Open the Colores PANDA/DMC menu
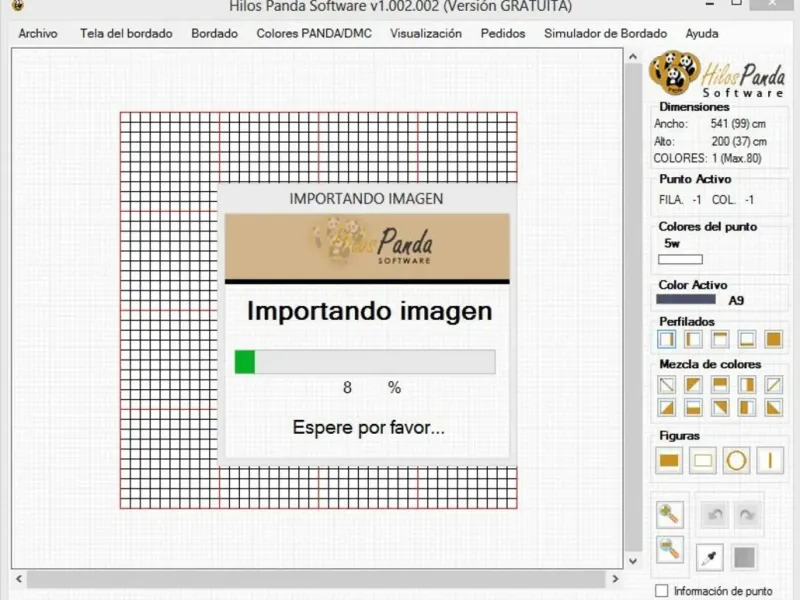 pos(314,33)
